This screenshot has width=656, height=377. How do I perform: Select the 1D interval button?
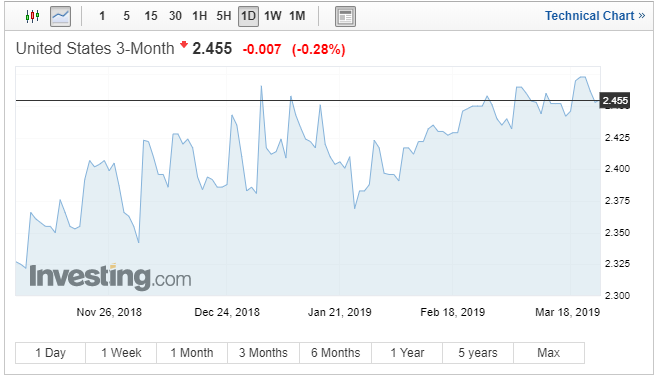tap(248, 16)
